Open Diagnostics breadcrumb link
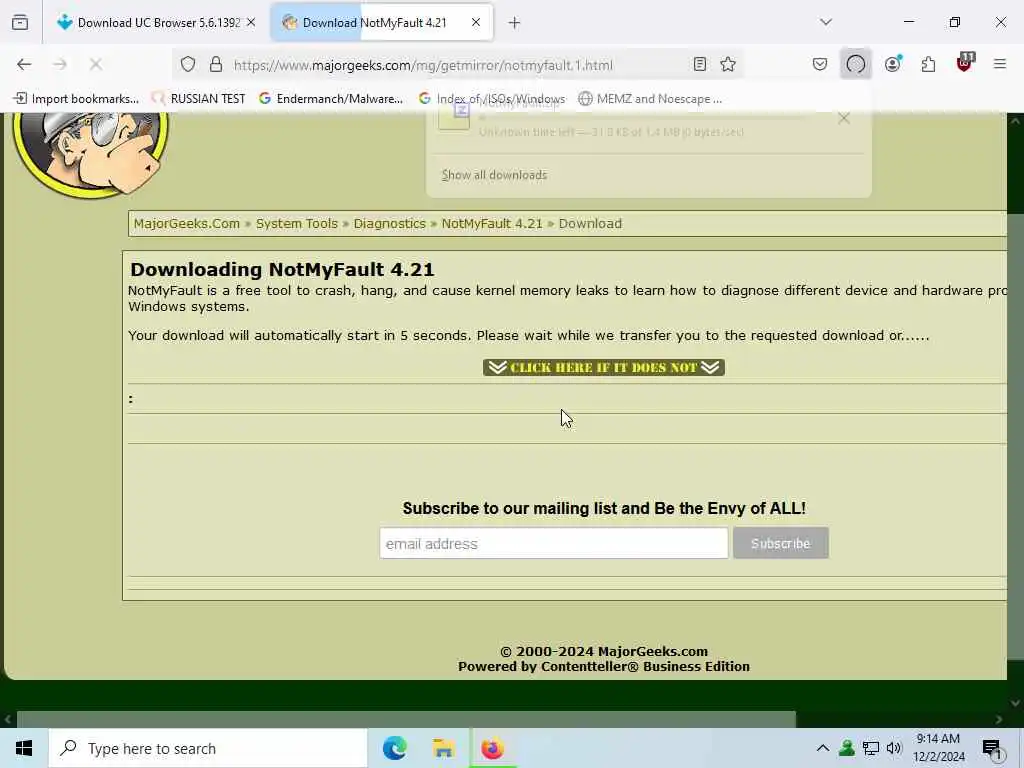 389,223
